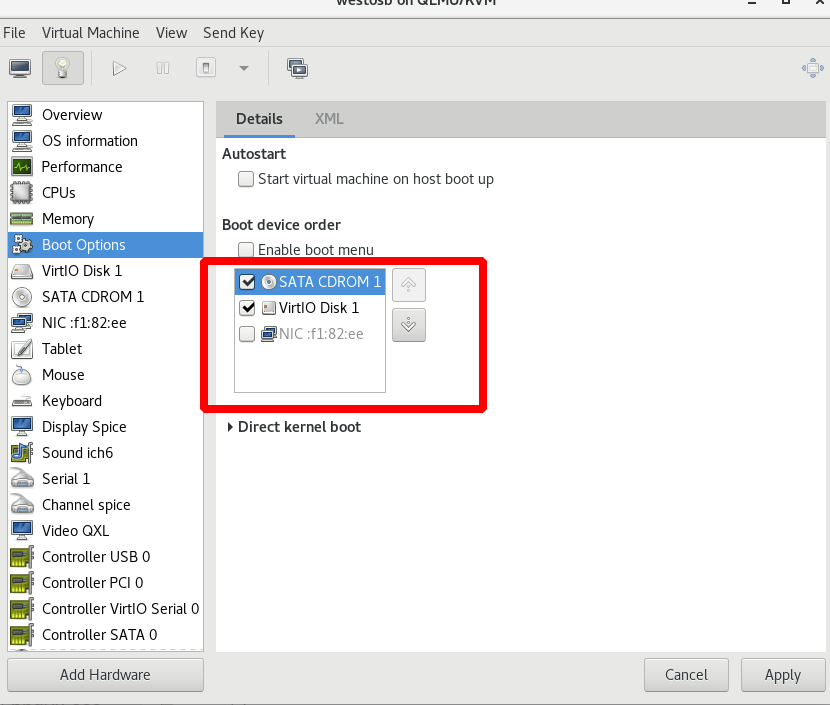Select Controller VirtIO Serial 0
830x705 pixels.
[x=106, y=609]
